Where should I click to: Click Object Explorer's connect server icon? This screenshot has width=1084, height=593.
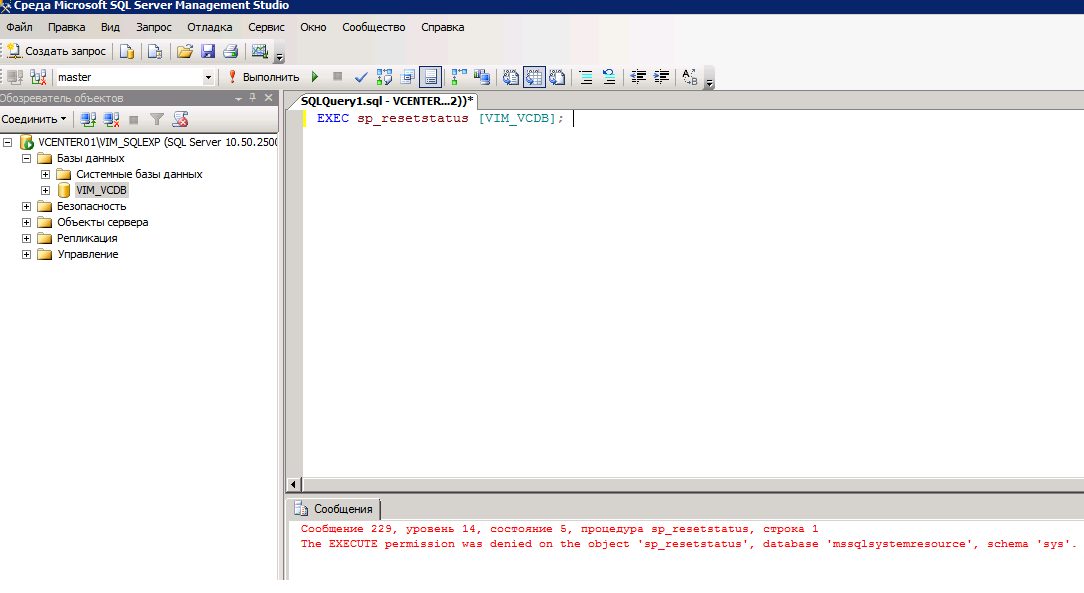point(88,120)
